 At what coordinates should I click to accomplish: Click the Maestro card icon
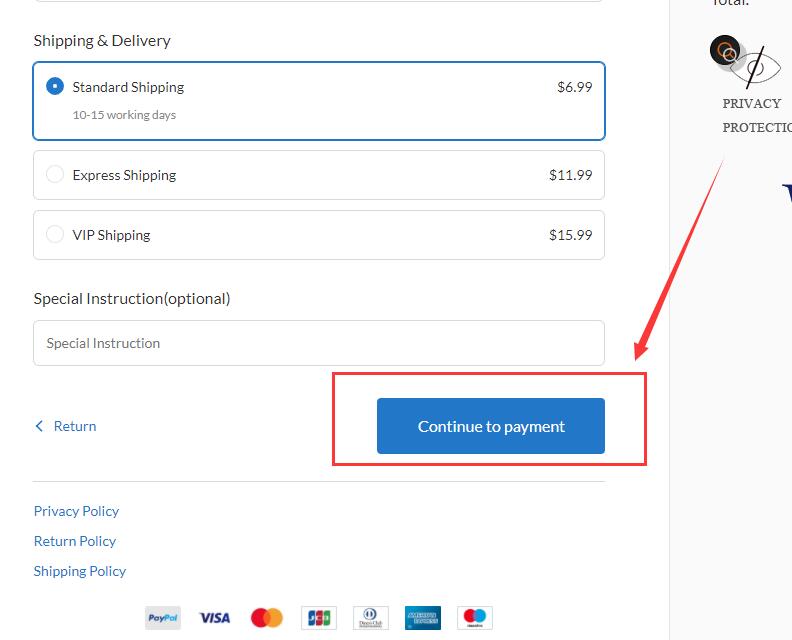pos(475,618)
